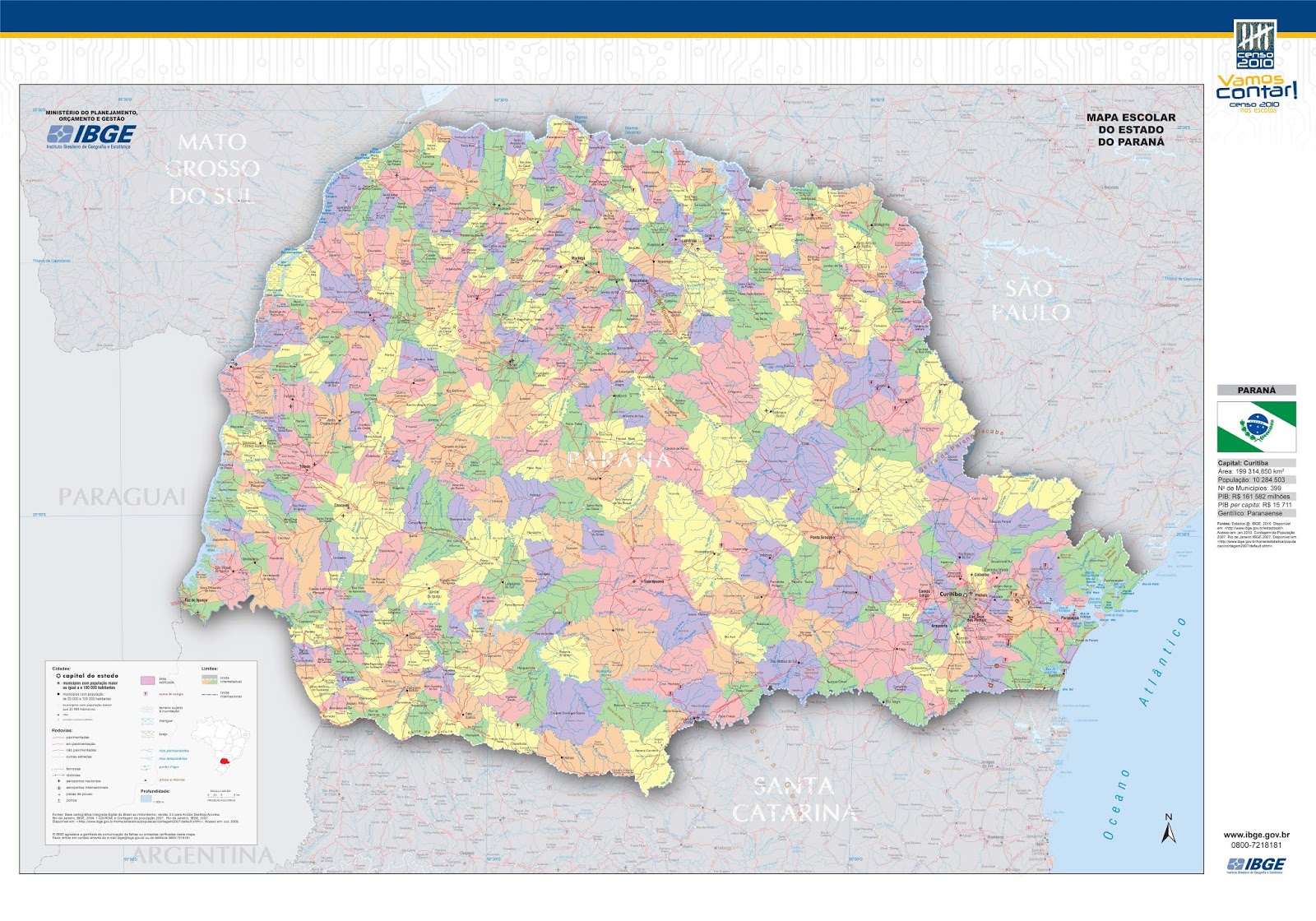Click the capital do estado legend symbol
The image size is (1316, 921).
pos(58,676)
